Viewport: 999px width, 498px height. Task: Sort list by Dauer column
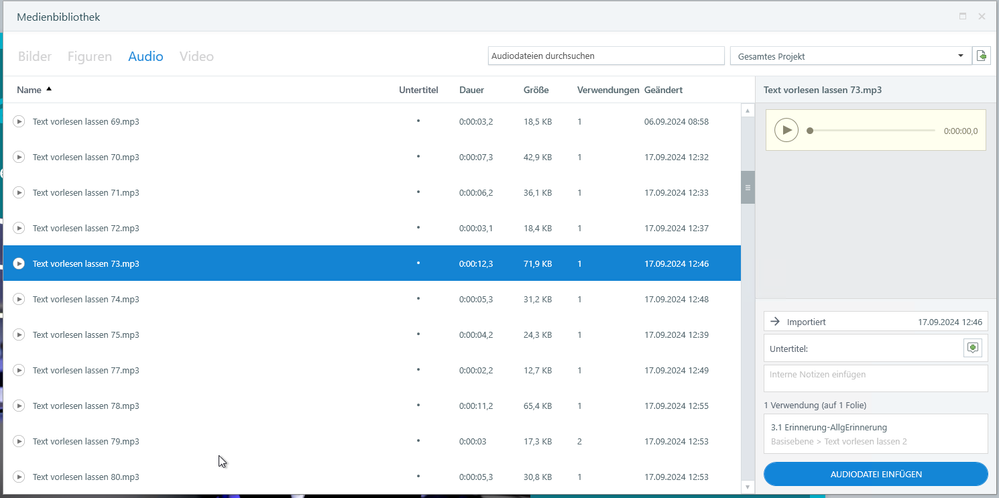[x=471, y=90]
